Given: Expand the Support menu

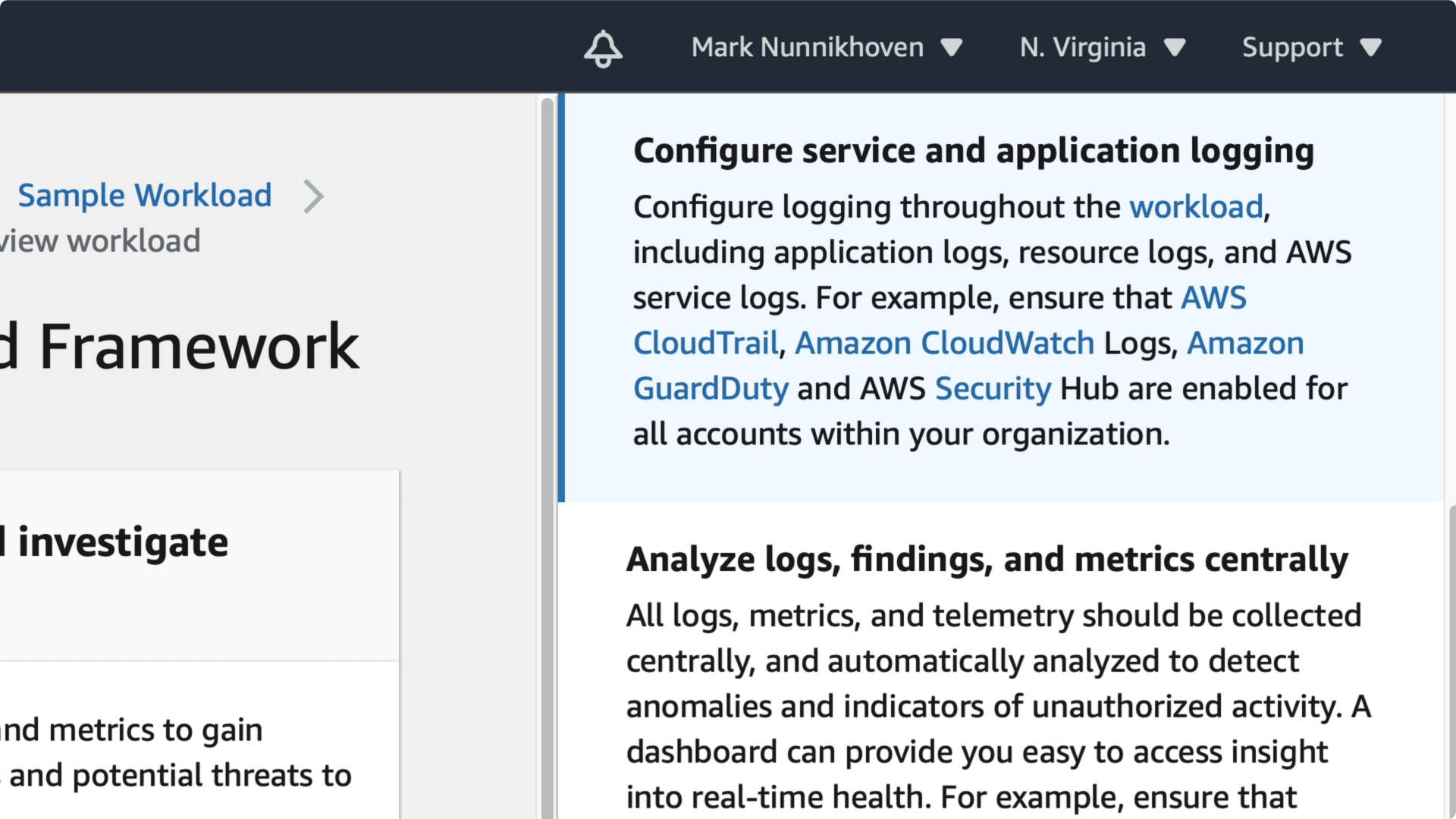Looking at the screenshot, I should click(1311, 47).
